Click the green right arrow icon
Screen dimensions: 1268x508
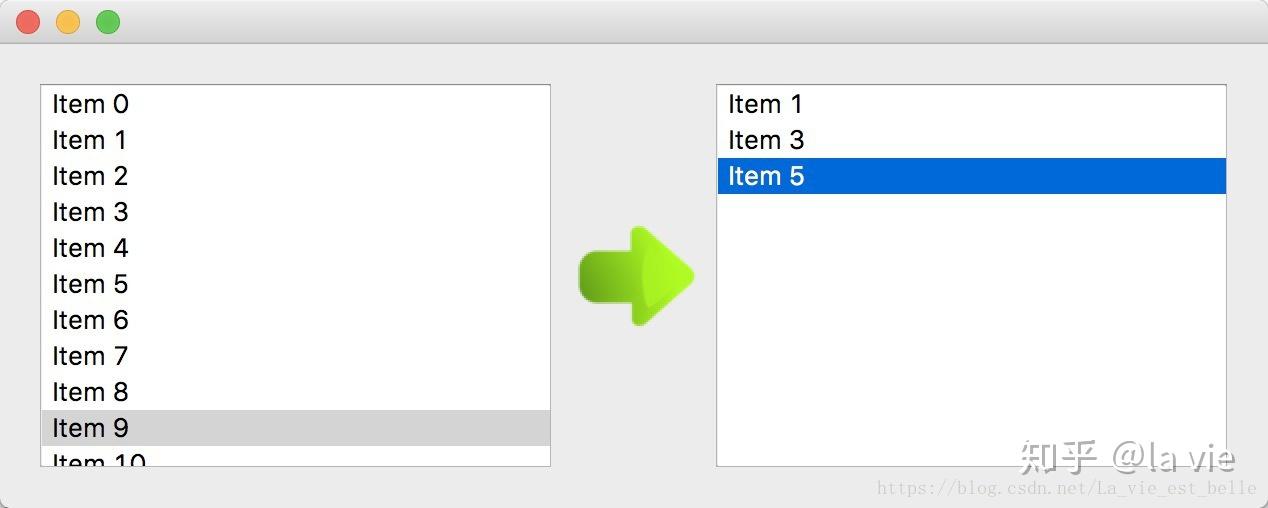click(636, 276)
